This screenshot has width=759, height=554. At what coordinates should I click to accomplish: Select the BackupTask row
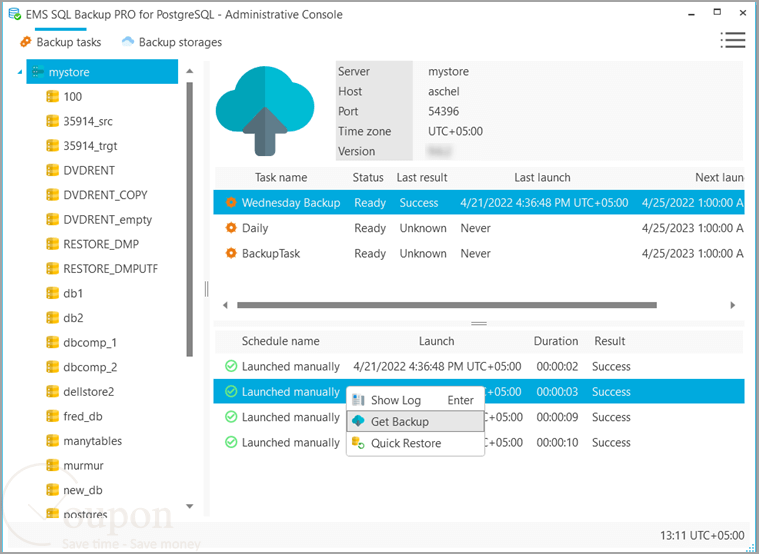point(479,253)
